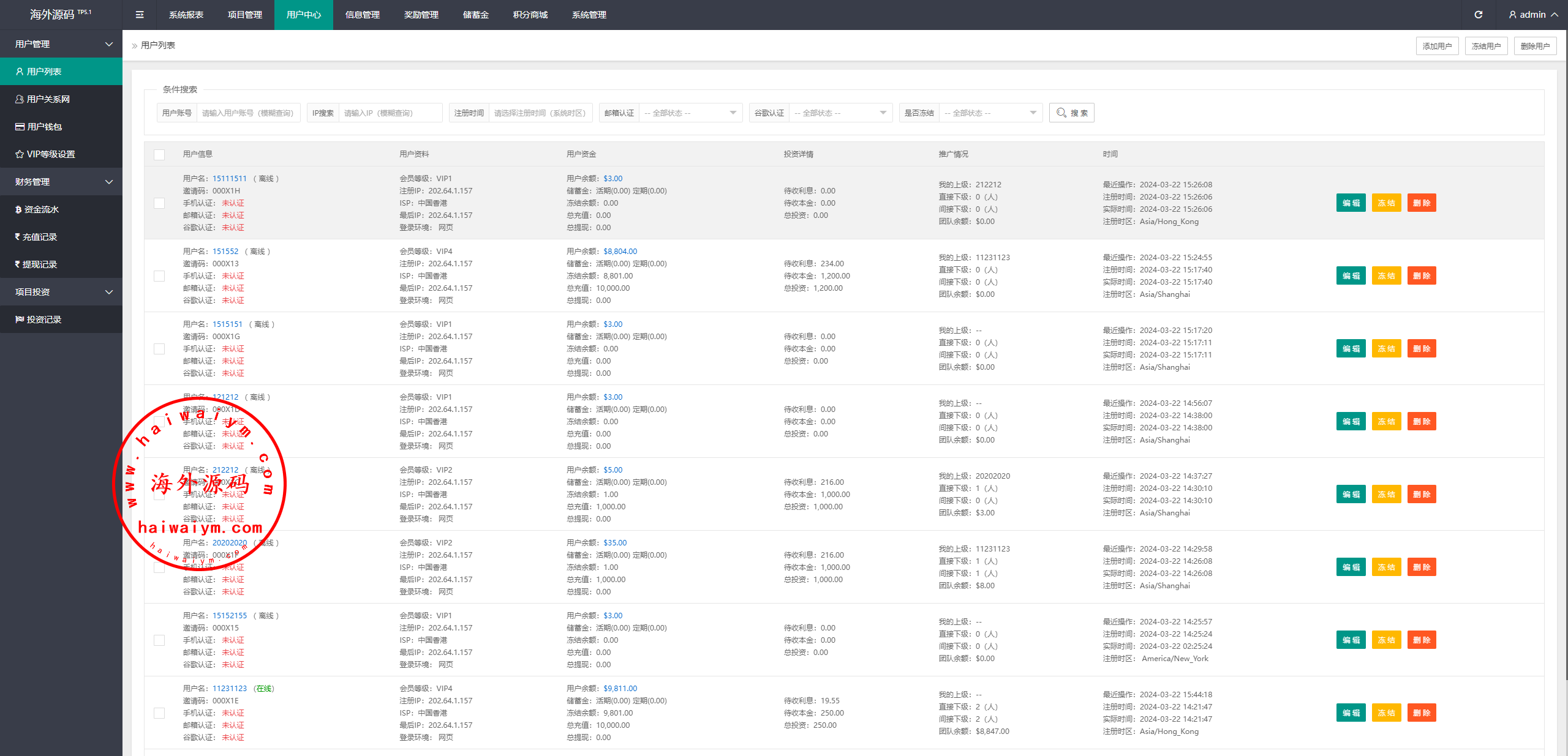Open the Google verification status dropdown
The width and height of the screenshot is (1568, 756).
840,113
